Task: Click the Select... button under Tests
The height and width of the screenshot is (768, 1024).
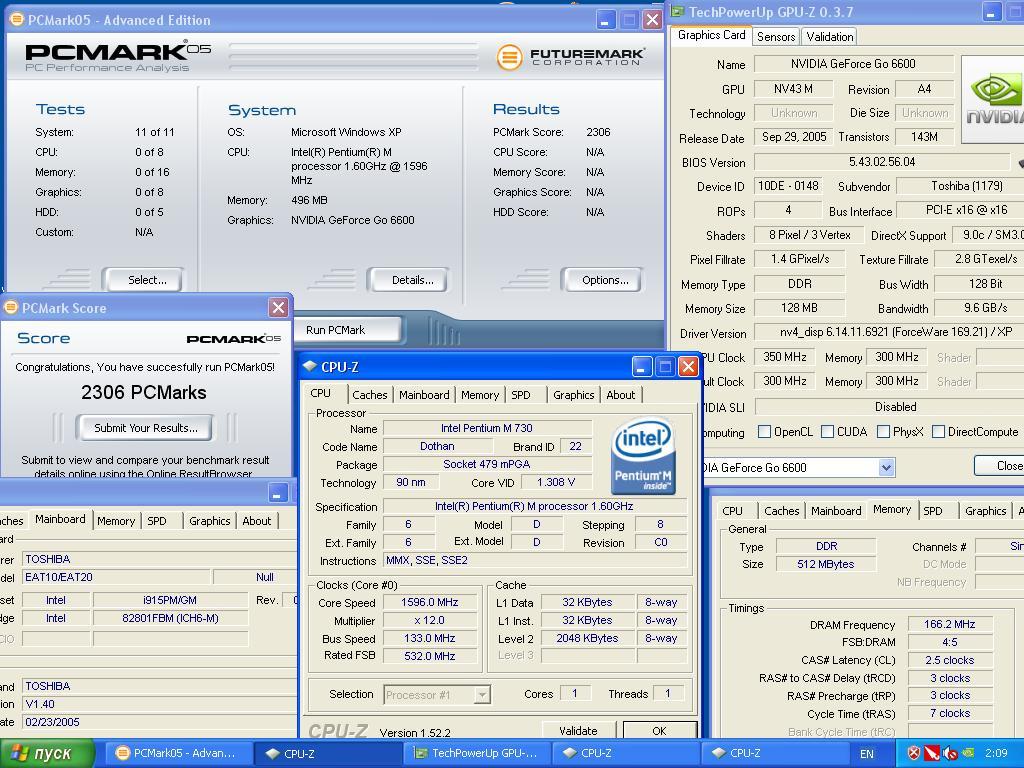Action: coord(143,280)
